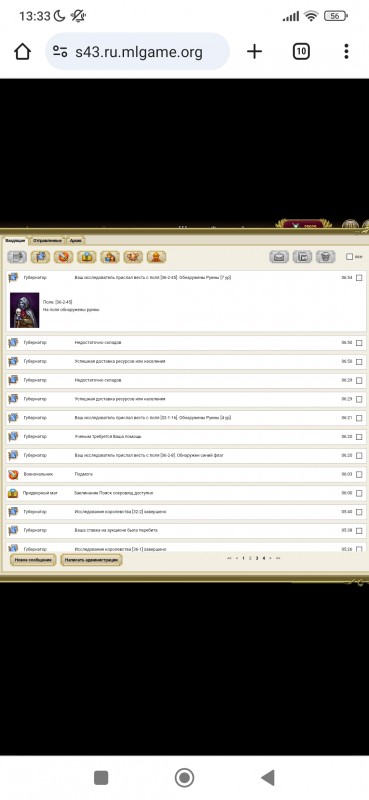The width and height of the screenshot is (369, 800).
Task: Click chest icon on Придворный маг row
Action: click(x=13, y=493)
